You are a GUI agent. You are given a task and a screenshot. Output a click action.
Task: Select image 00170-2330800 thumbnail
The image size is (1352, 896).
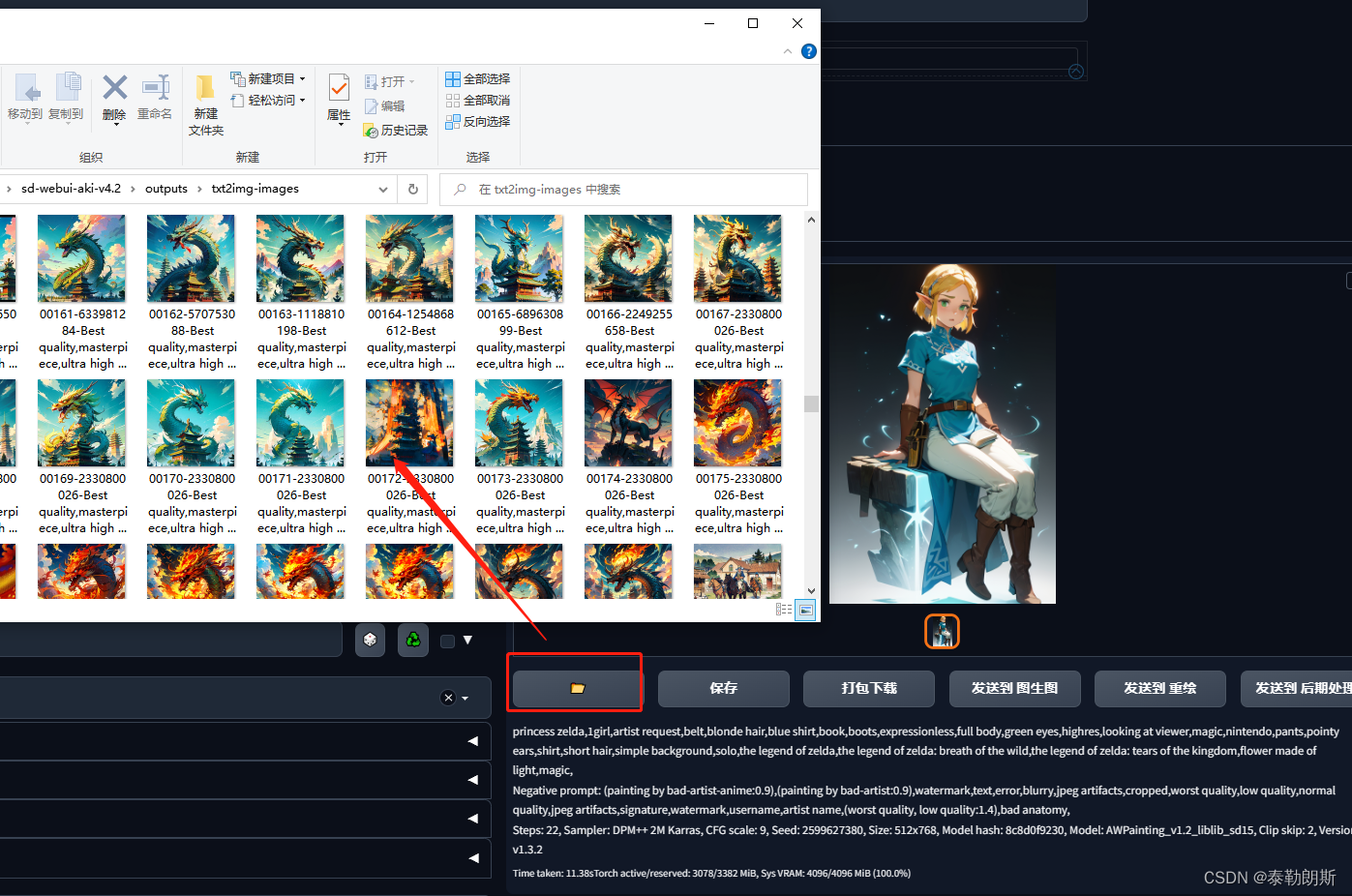click(191, 423)
